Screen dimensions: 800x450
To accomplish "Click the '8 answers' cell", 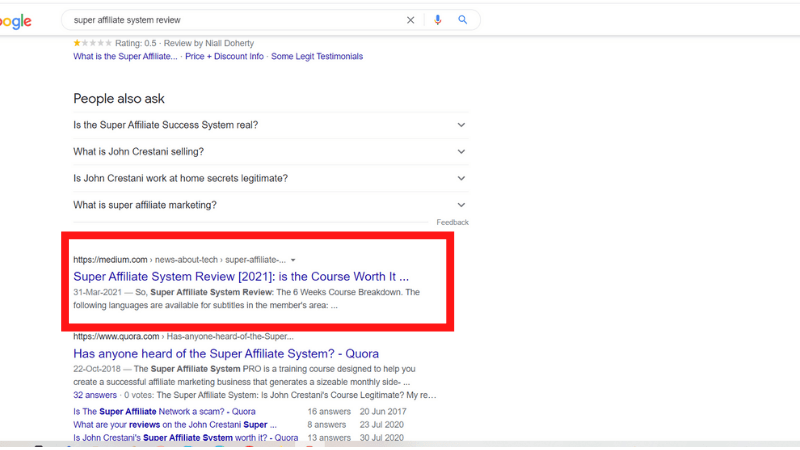I will tap(327, 424).
